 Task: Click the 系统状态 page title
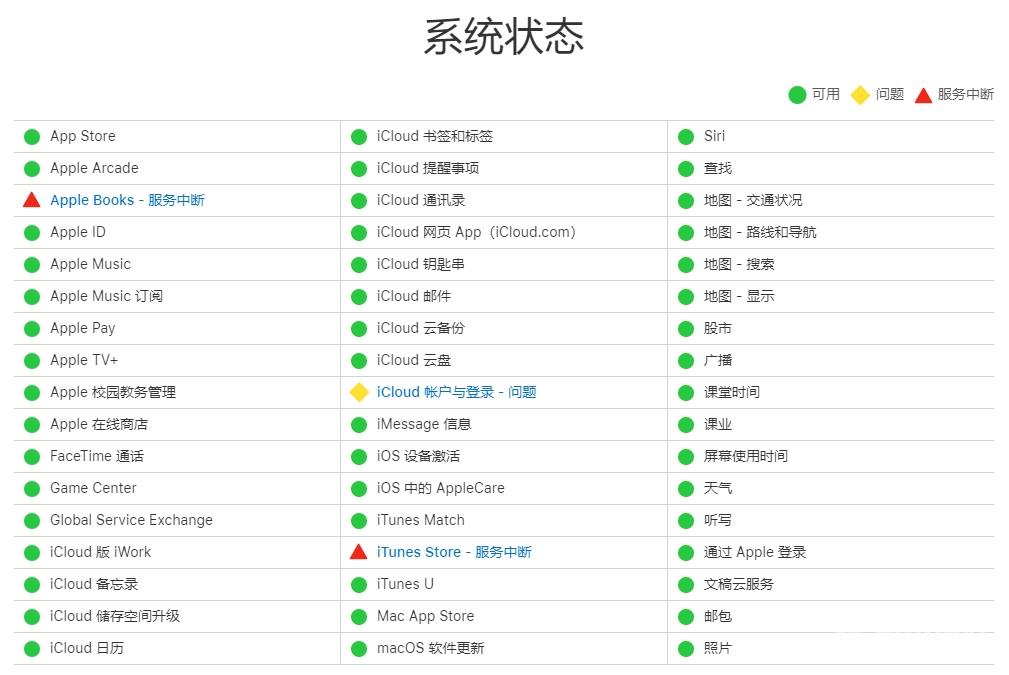[504, 36]
